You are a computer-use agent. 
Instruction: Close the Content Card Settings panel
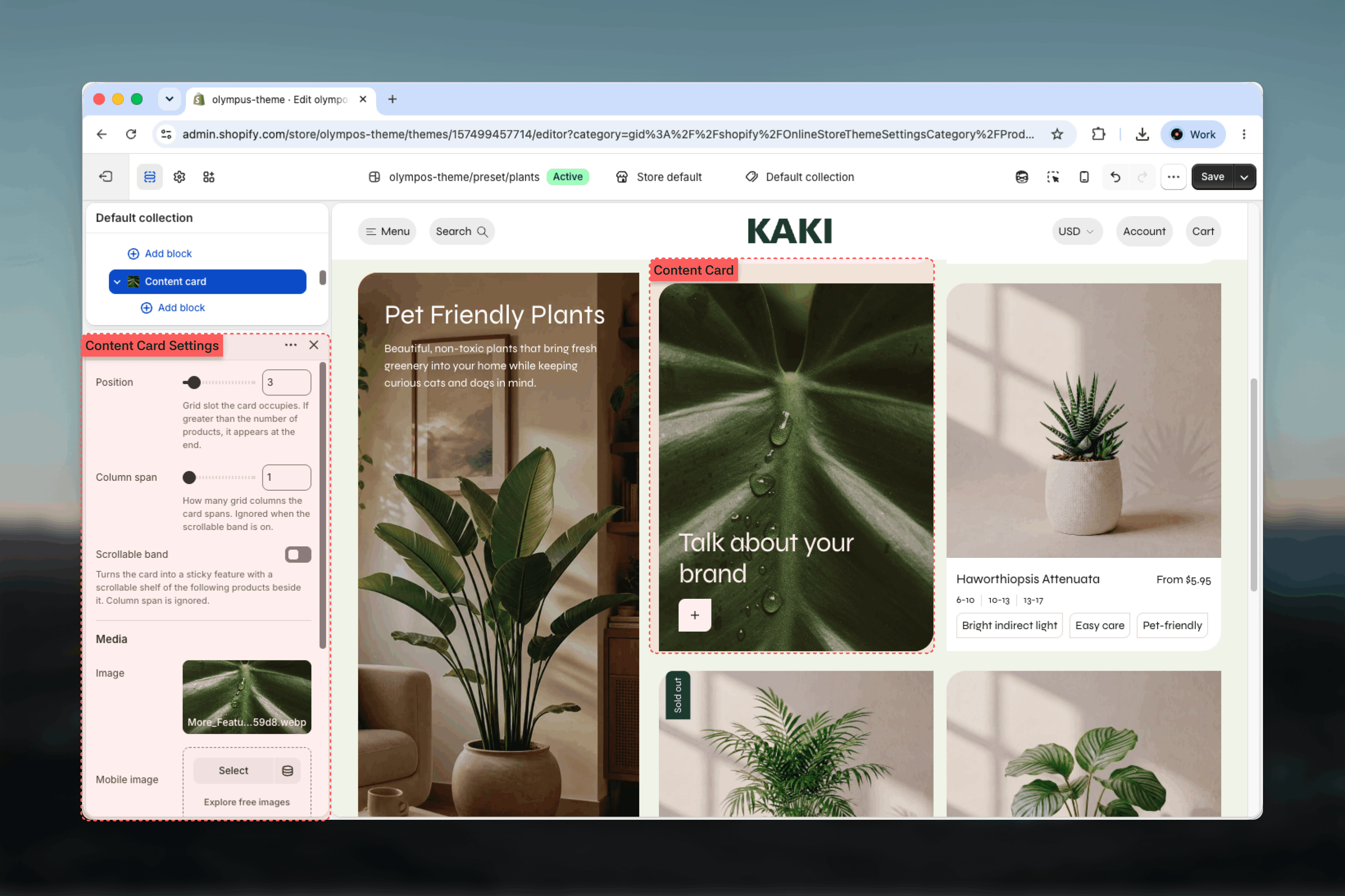314,345
